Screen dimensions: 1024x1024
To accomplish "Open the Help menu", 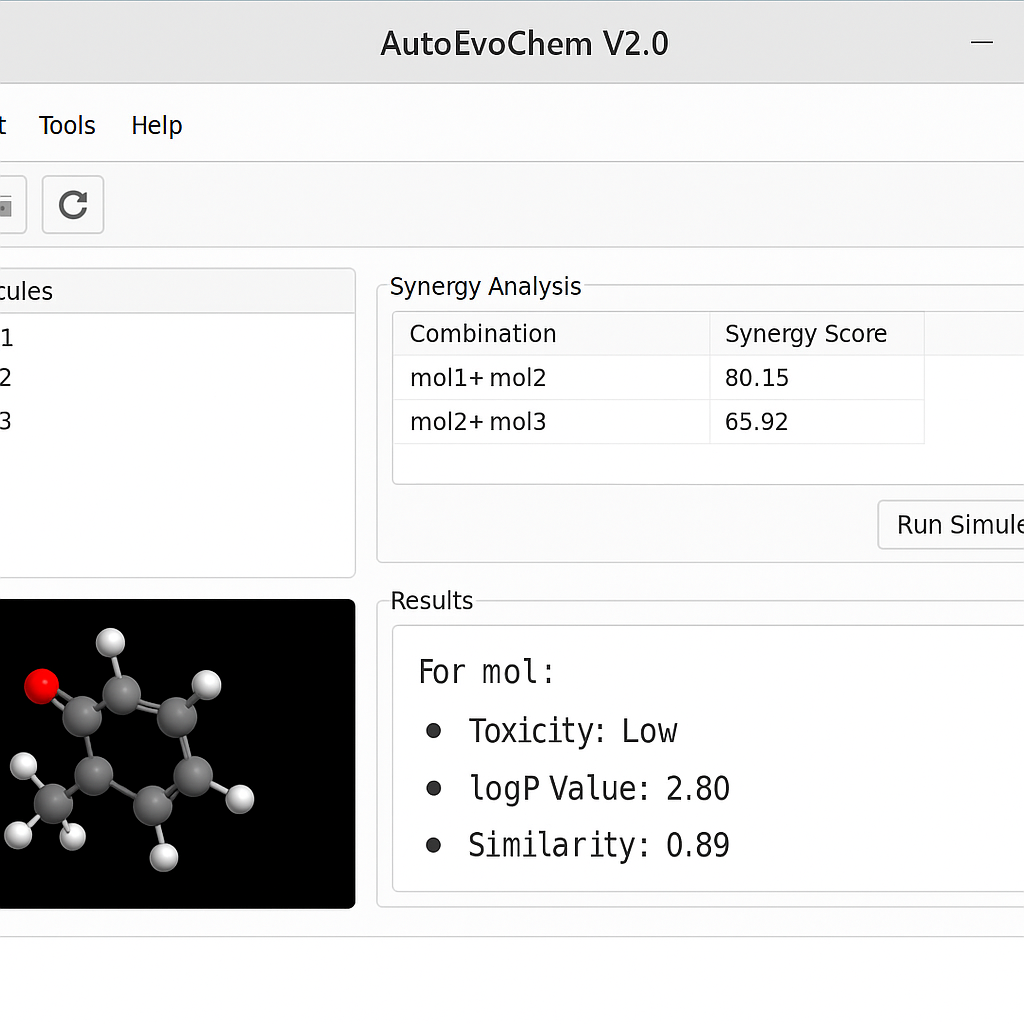I will click(x=156, y=125).
